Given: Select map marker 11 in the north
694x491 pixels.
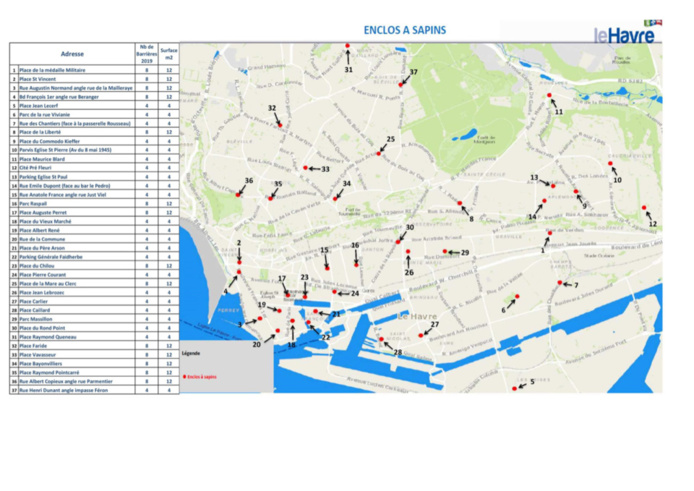Looking at the screenshot, I should [549, 97].
